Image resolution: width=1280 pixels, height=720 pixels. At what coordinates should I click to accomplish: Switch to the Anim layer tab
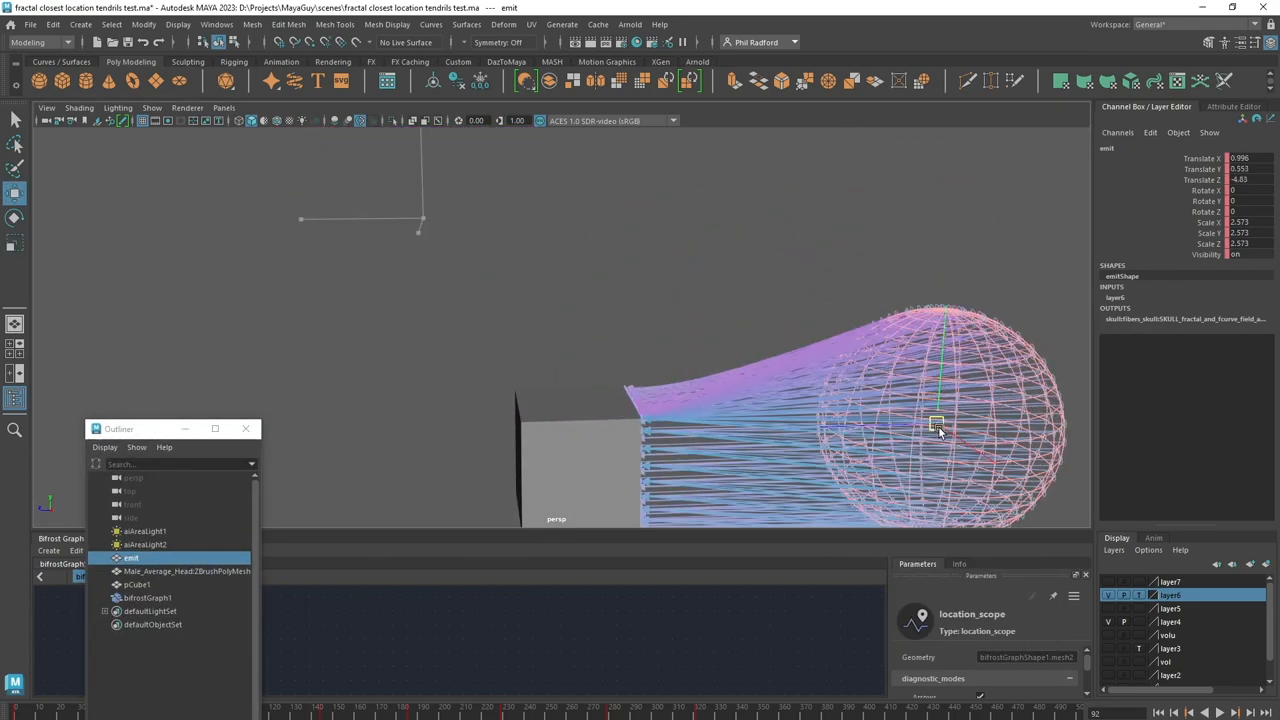click(1154, 538)
